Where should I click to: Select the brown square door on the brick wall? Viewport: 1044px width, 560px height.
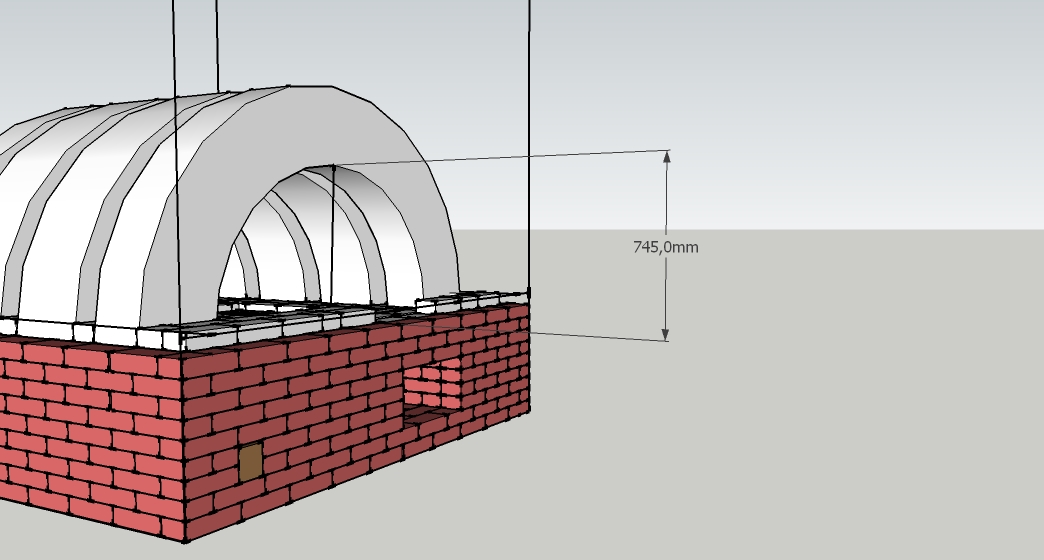coord(250,462)
